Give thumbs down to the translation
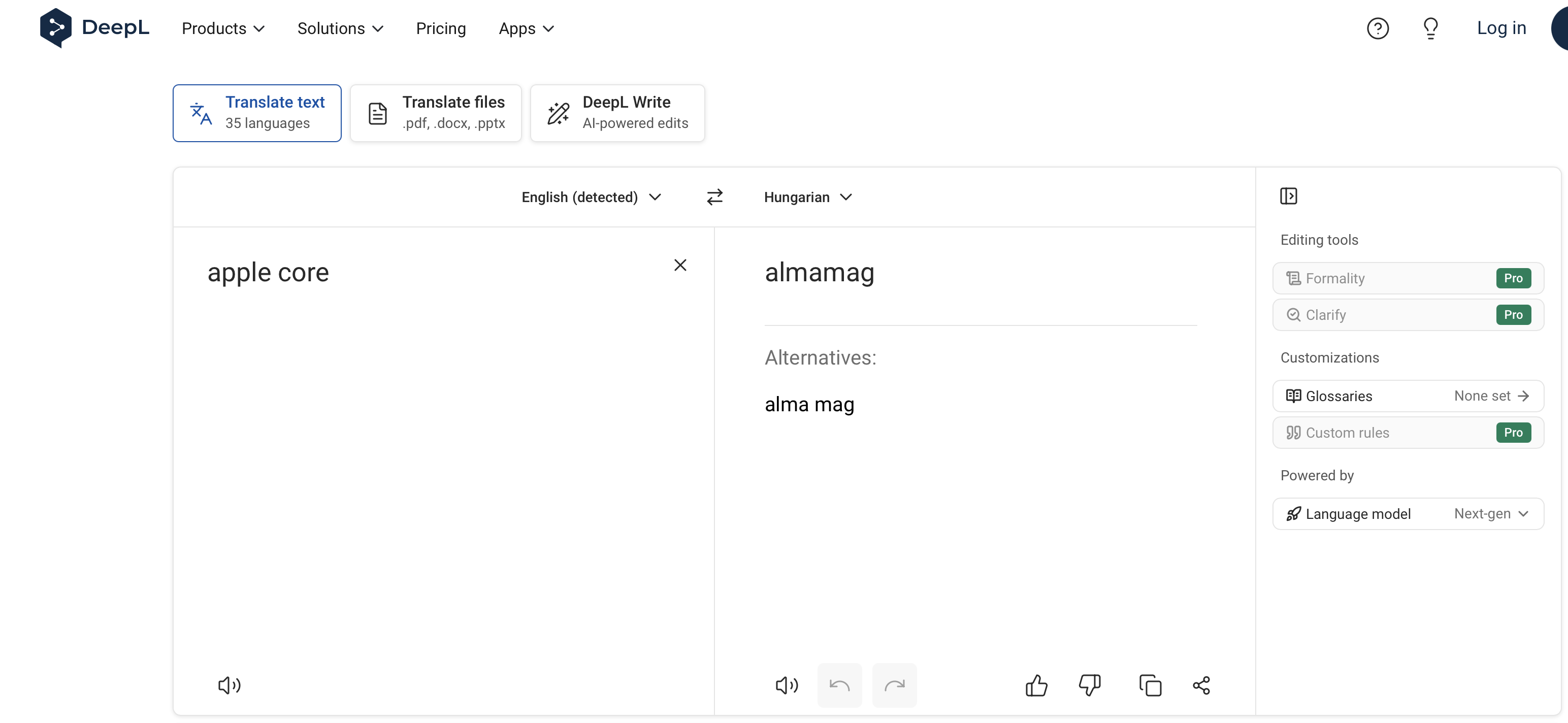1568x723 pixels. point(1090,685)
